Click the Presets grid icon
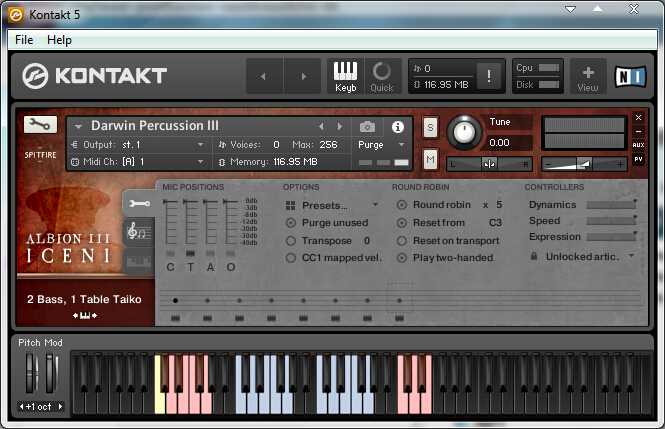The height and width of the screenshot is (429, 665). click(291, 206)
